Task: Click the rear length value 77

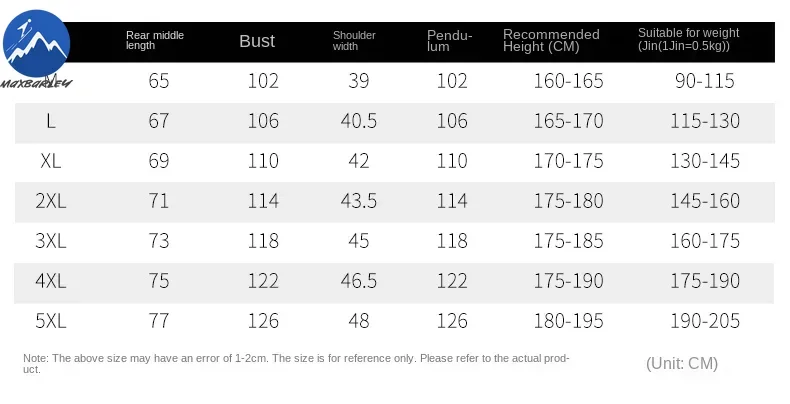Action: pos(159,321)
